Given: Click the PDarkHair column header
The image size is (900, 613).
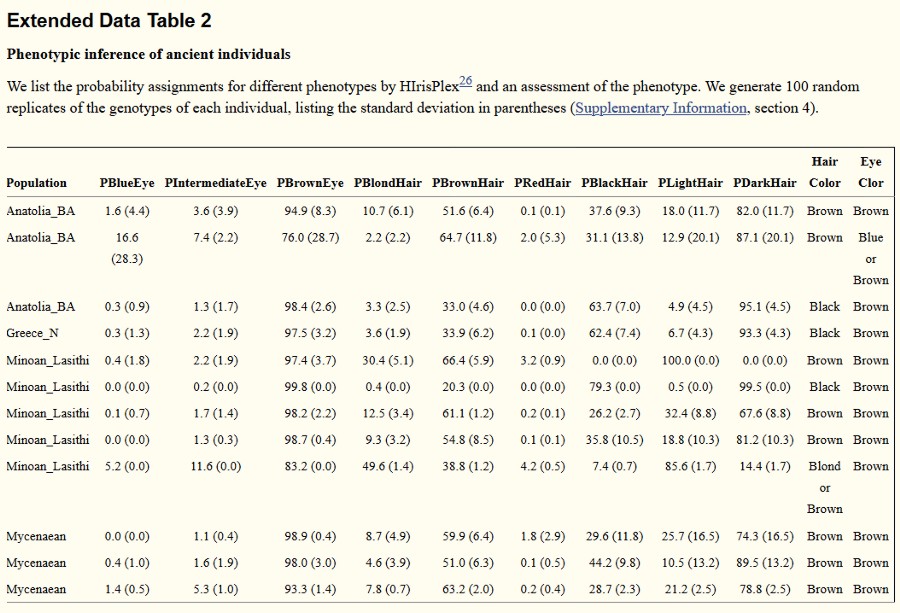Looking at the screenshot, I should [764, 183].
